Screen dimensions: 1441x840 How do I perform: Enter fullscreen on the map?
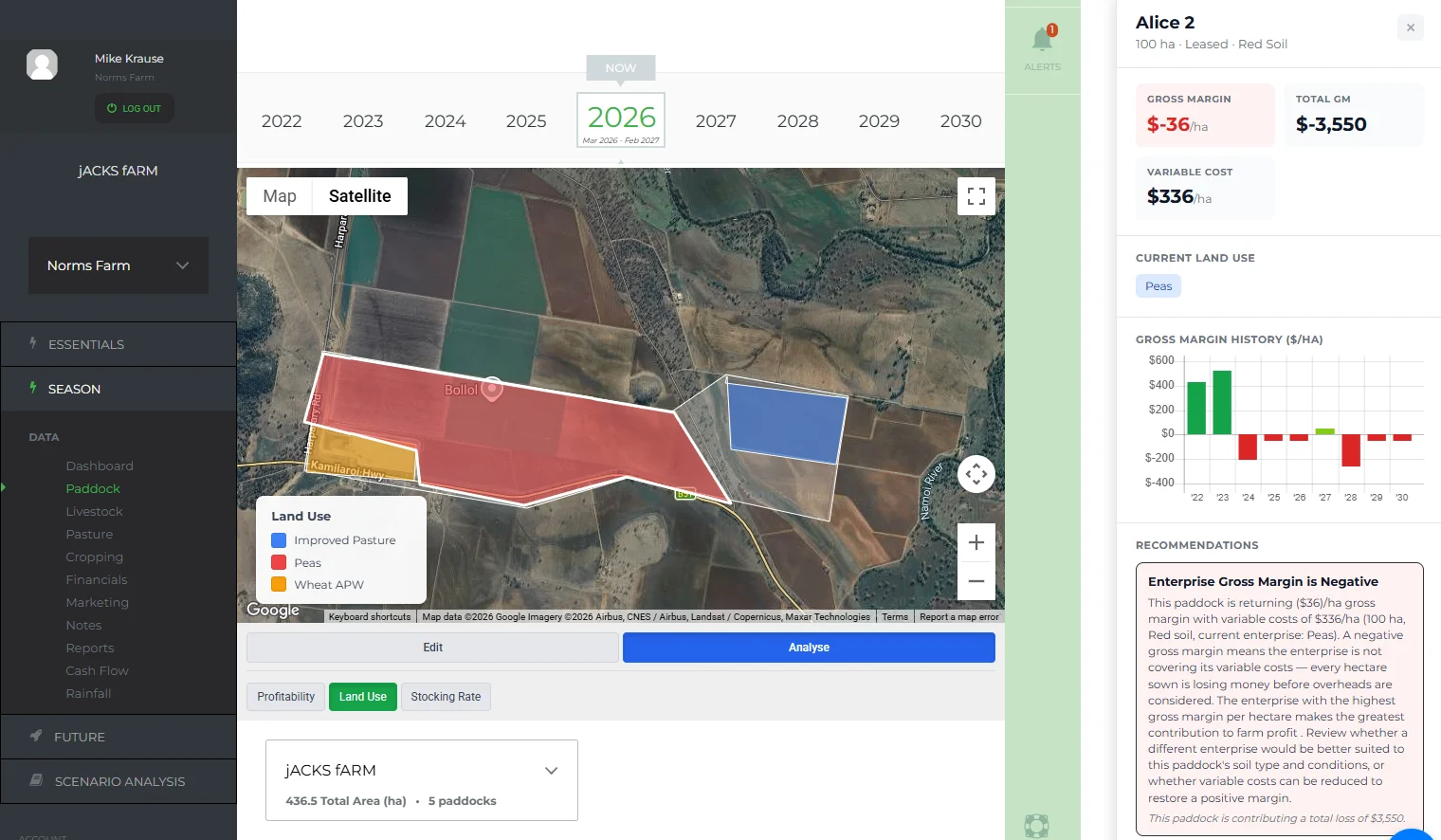(976, 196)
